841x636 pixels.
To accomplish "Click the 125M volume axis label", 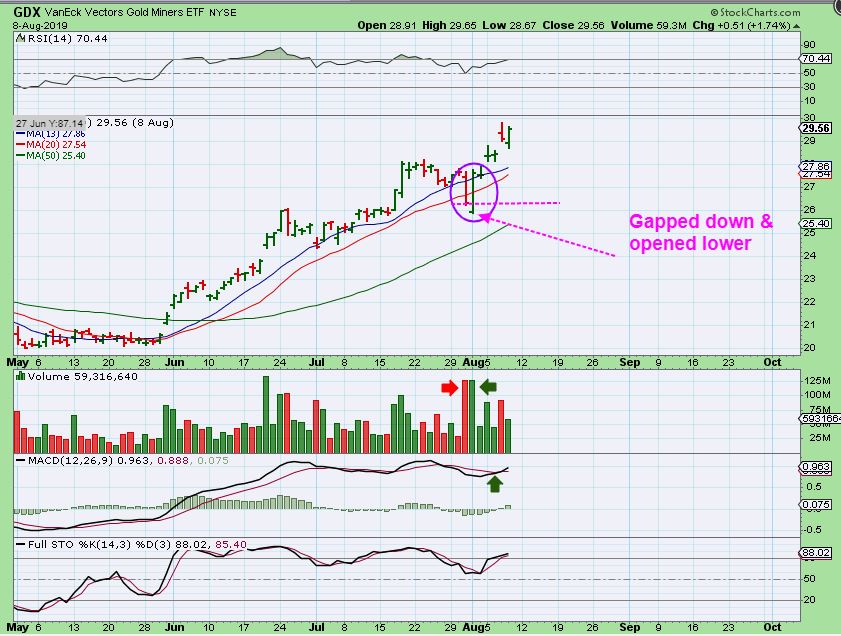I will pos(817,380).
